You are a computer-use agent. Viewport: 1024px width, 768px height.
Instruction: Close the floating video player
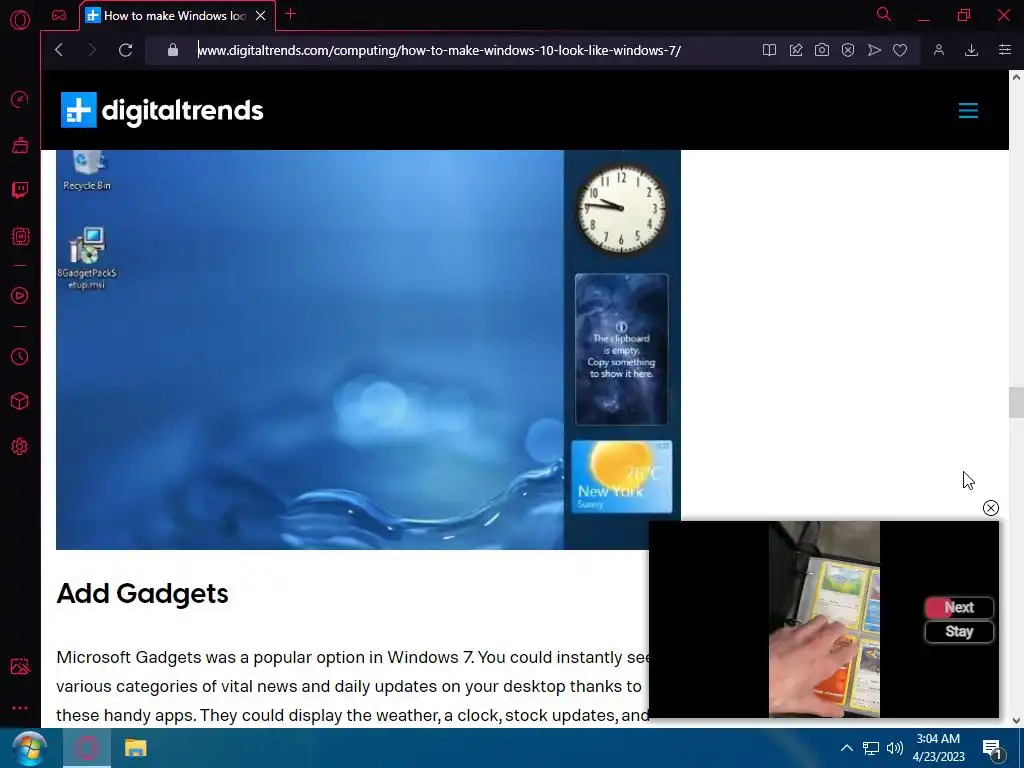[x=991, y=508]
